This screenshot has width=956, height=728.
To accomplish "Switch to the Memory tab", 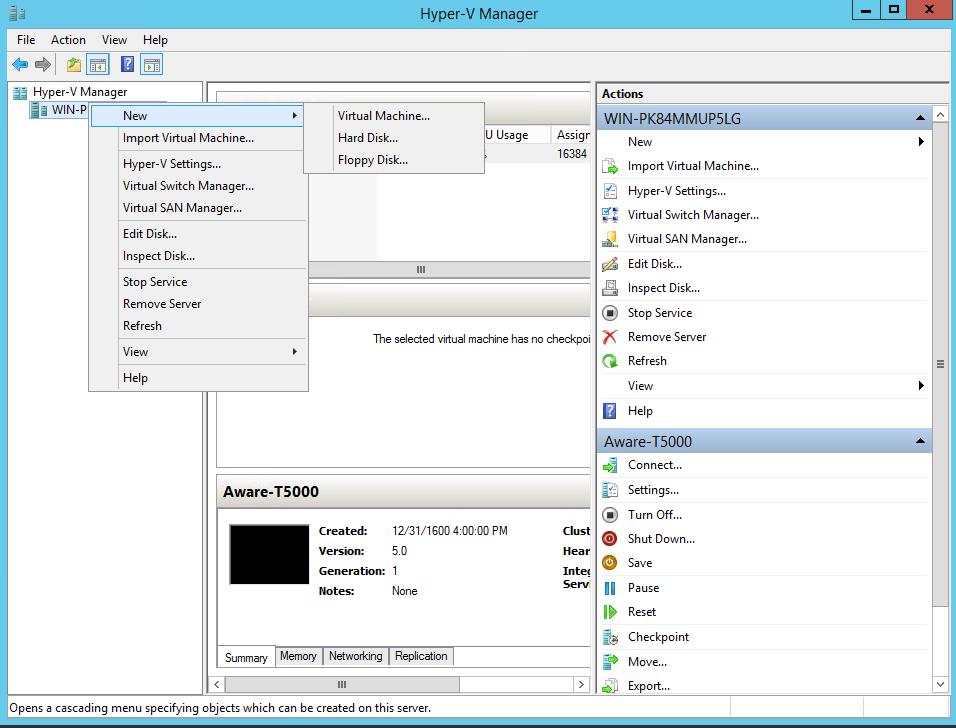I will 298,656.
